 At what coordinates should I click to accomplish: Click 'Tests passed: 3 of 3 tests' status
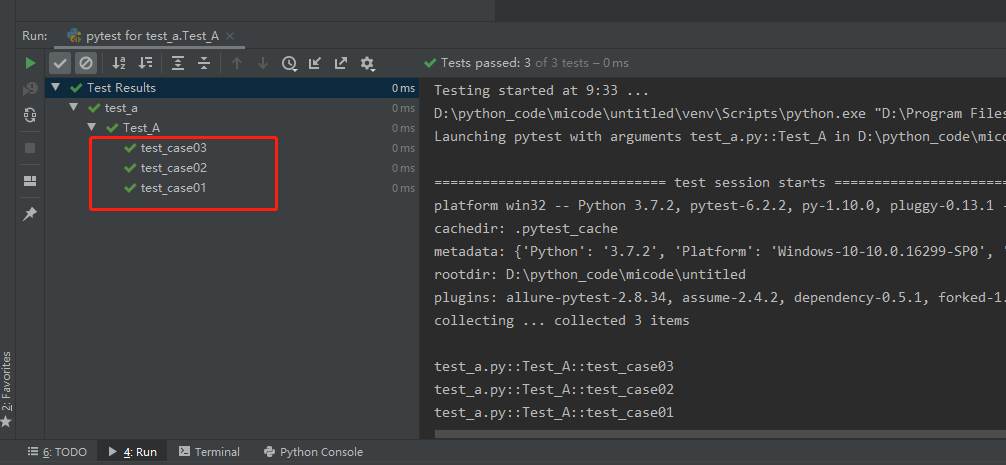526,63
